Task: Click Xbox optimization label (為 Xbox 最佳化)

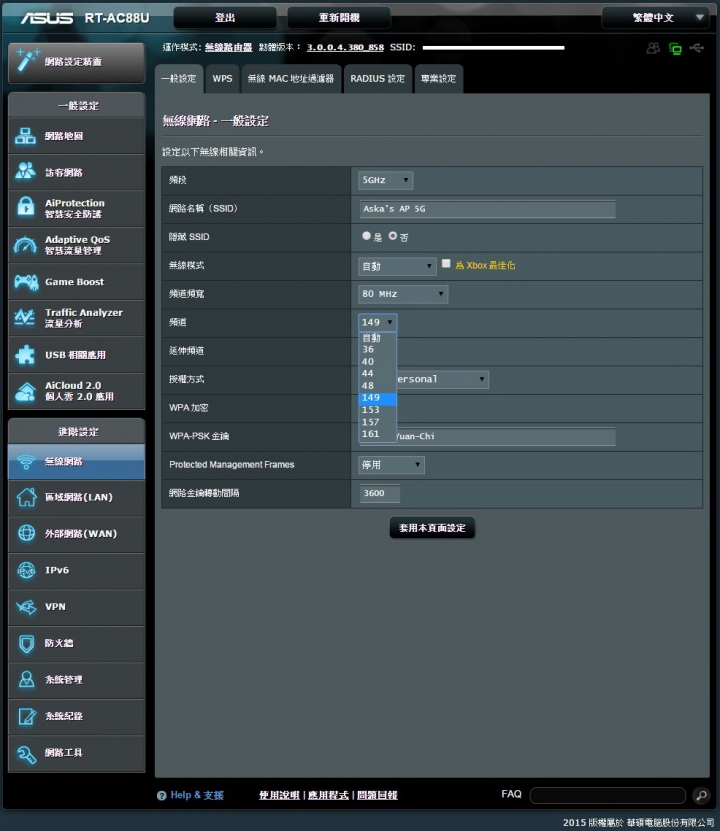Action: tap(485, 266)
